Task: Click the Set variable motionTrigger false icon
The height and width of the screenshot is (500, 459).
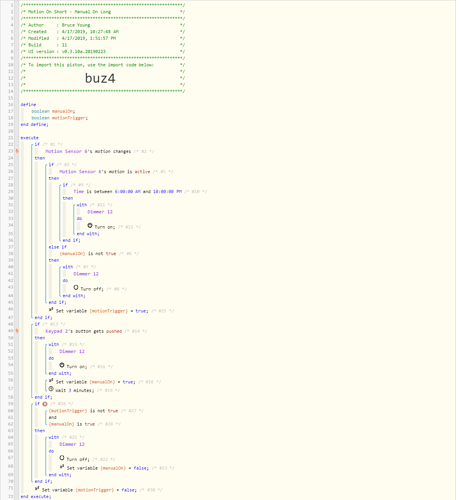Action: click(37, 489)
